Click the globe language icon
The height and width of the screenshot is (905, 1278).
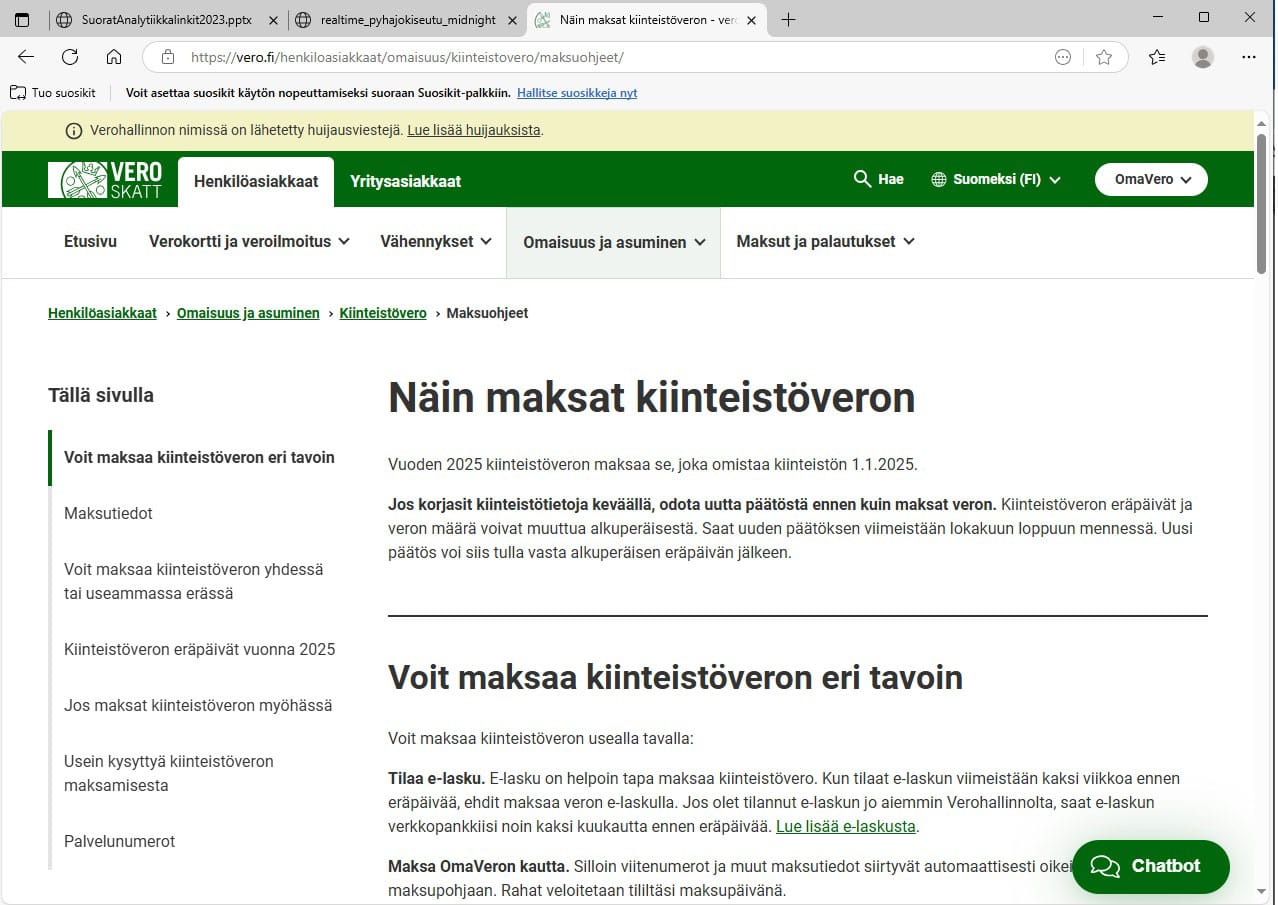pos(938,179)
